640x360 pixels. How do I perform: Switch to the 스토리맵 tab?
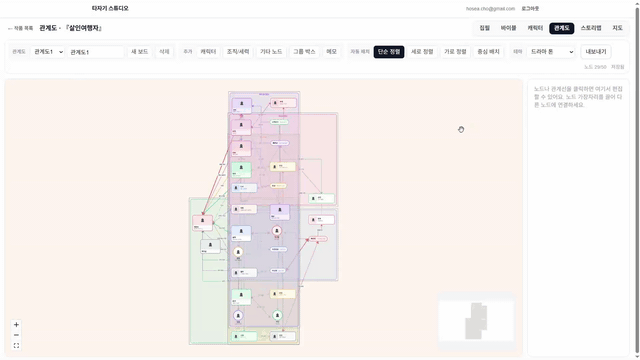[x=591, y=28]
